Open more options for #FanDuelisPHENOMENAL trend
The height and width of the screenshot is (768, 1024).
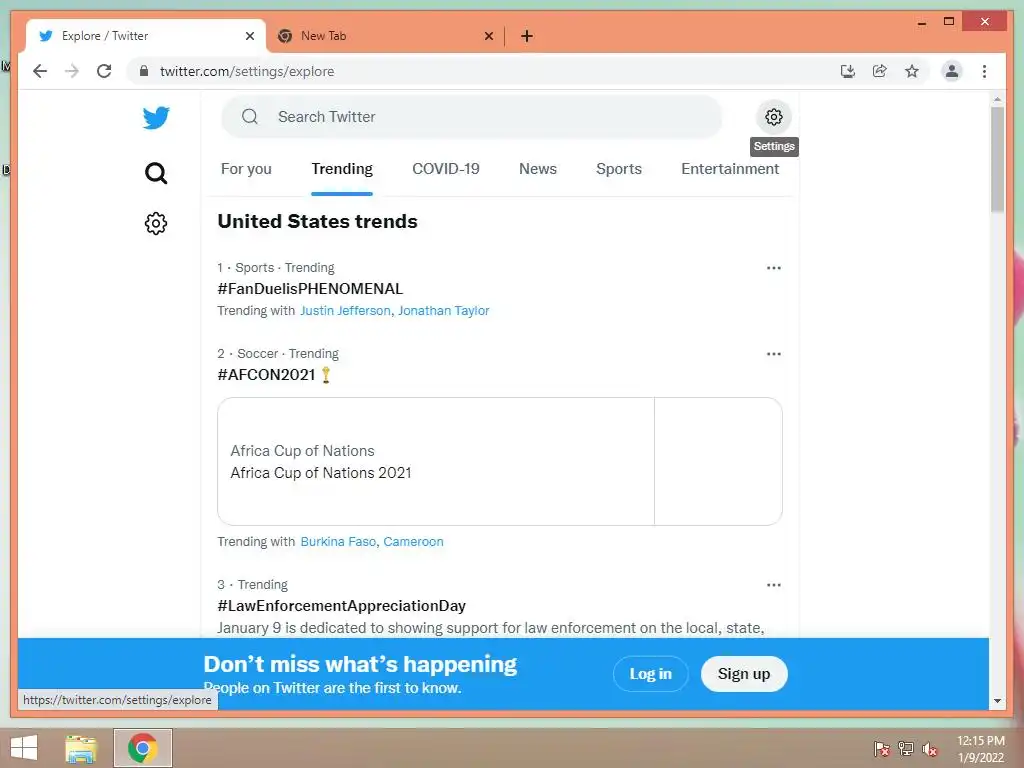tap(773, 268)
